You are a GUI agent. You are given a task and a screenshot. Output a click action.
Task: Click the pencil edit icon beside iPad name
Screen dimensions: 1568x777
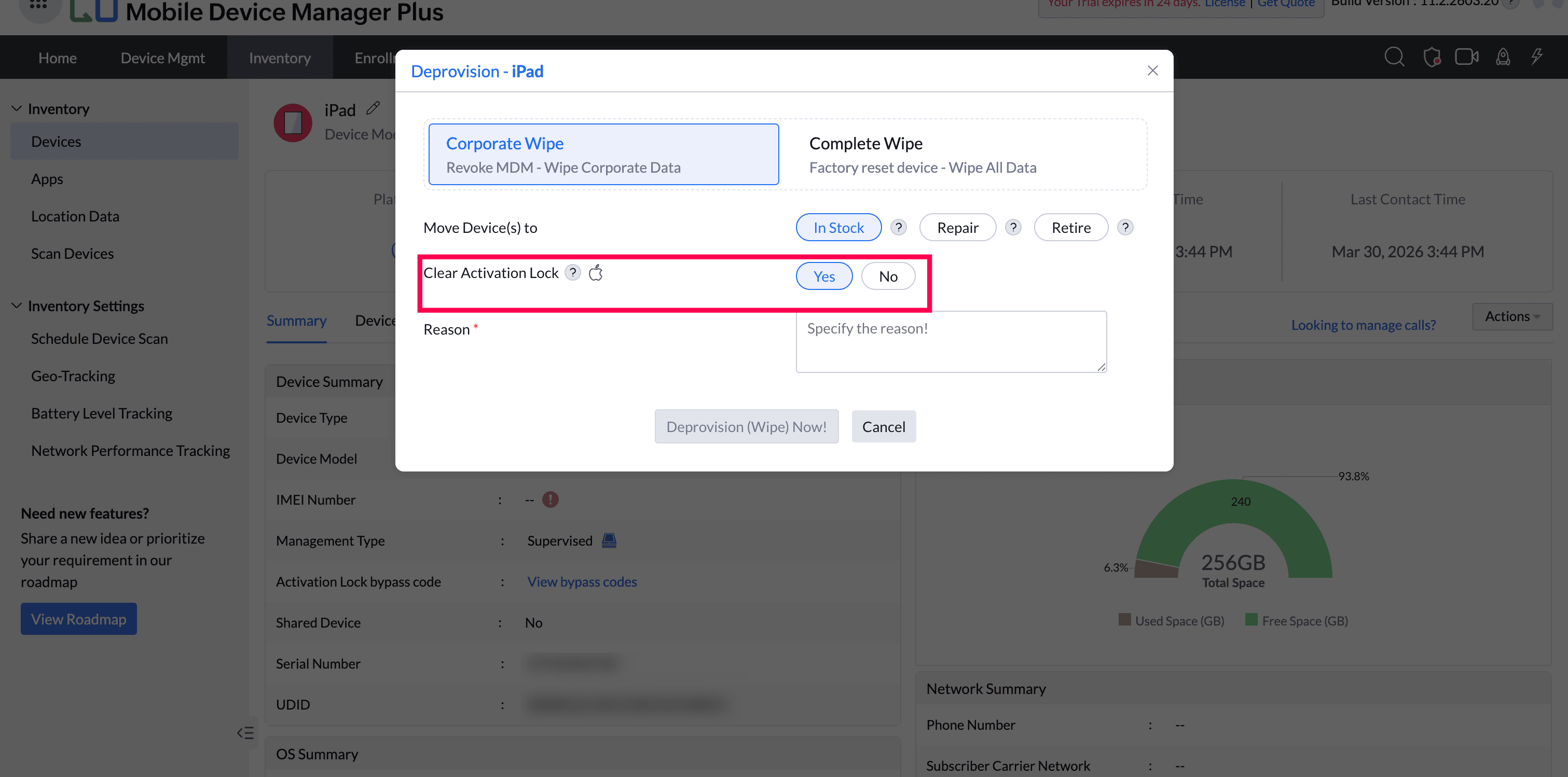pos(373,109)
